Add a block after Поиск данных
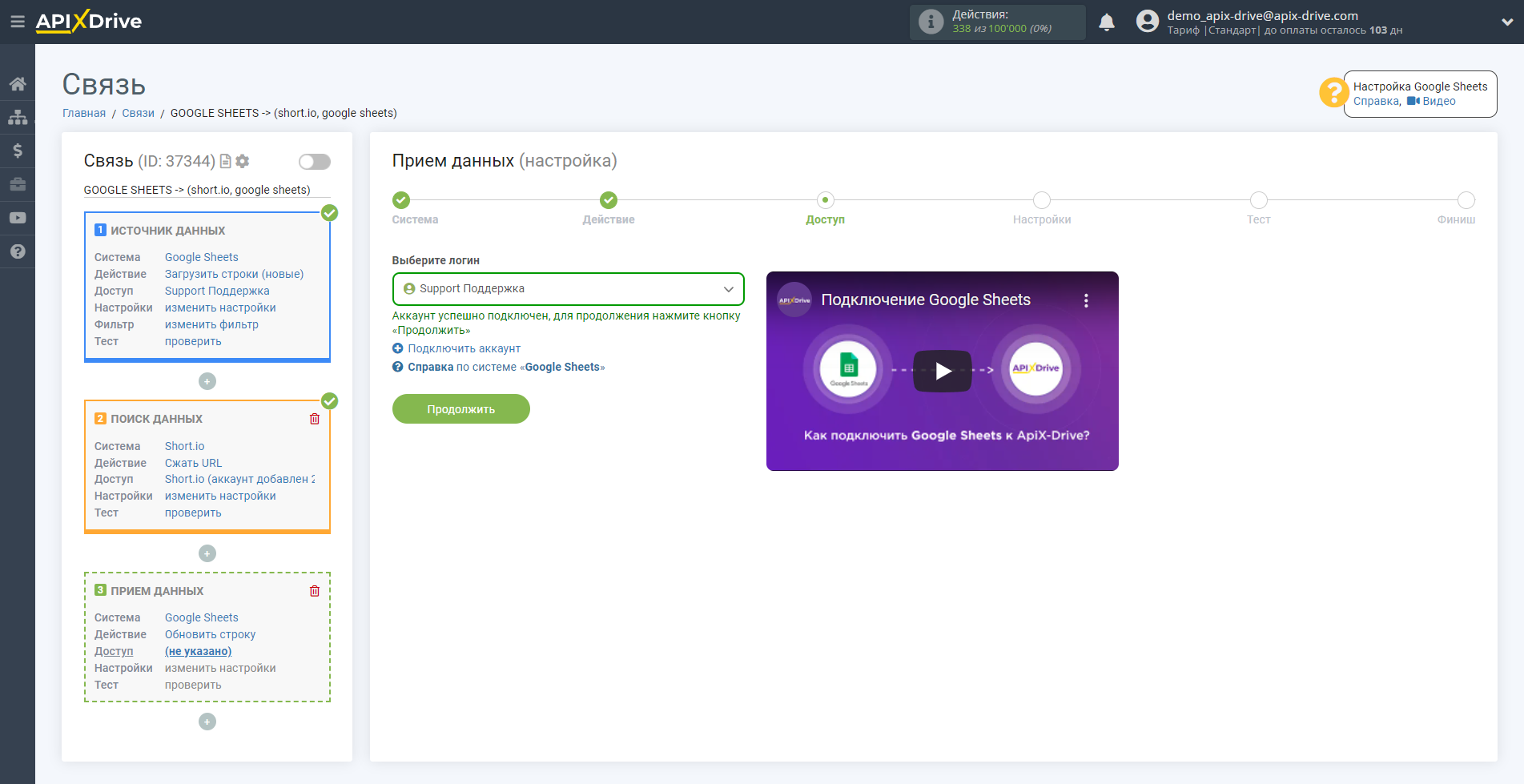The width and height of the screenshot is (1524, 784). coord(207,553)
